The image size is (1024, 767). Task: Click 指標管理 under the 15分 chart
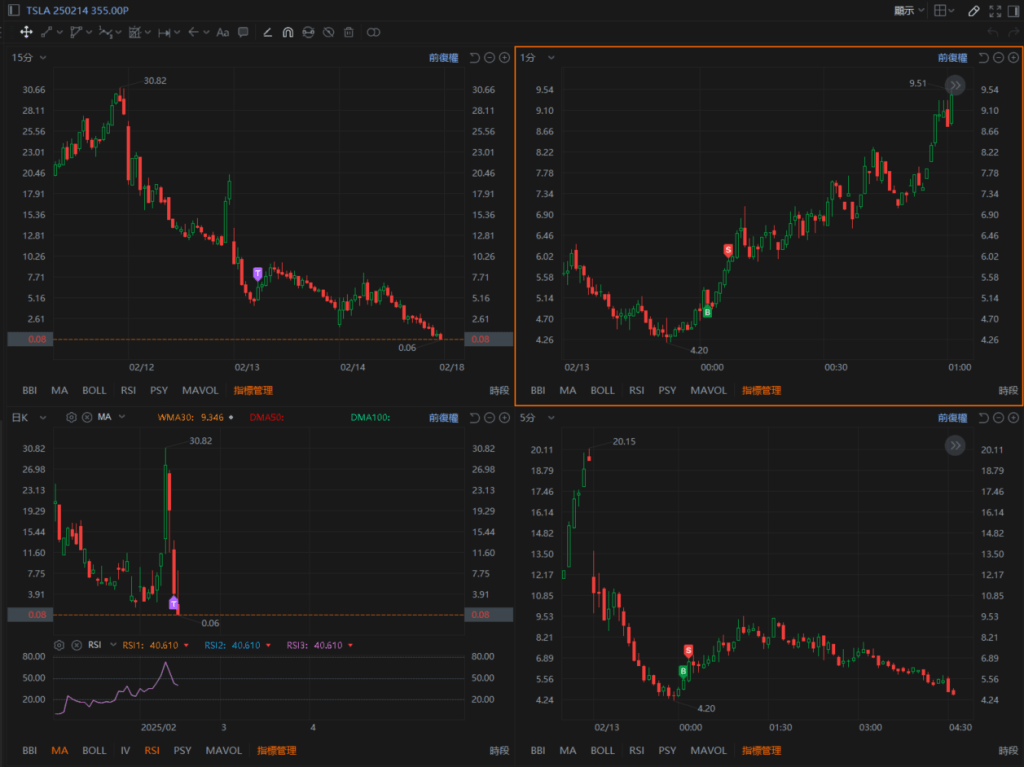pyautogui.click(x=252, y=390)
